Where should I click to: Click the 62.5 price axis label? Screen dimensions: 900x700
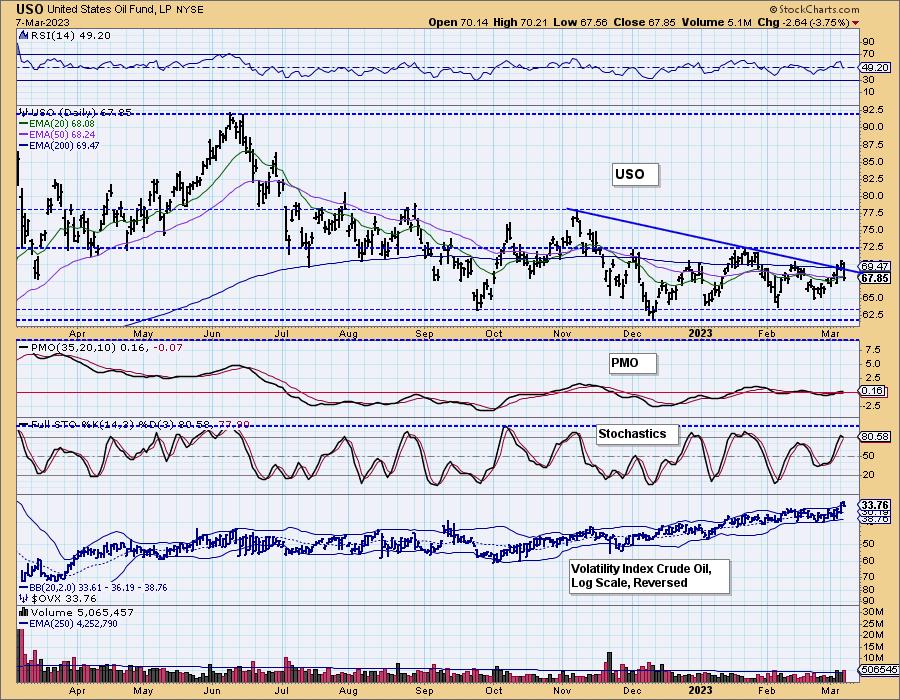872,314
